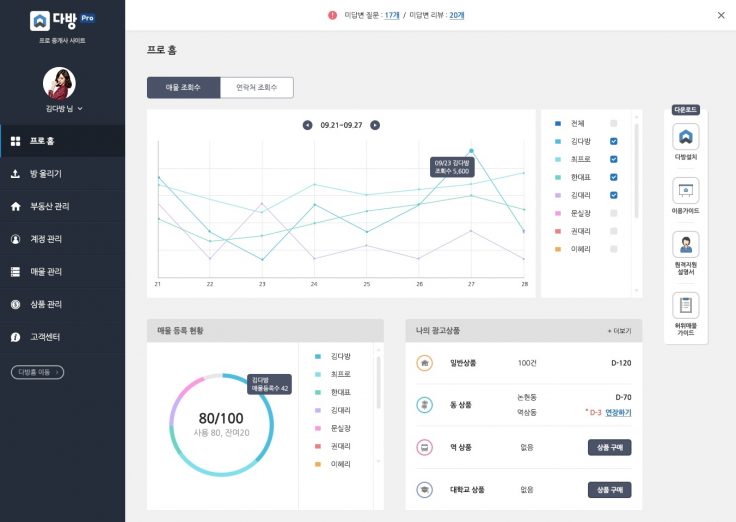Open the 이용가이드 icon
The width and height of the screenshot is (736, 522).
tap(686, 190)
